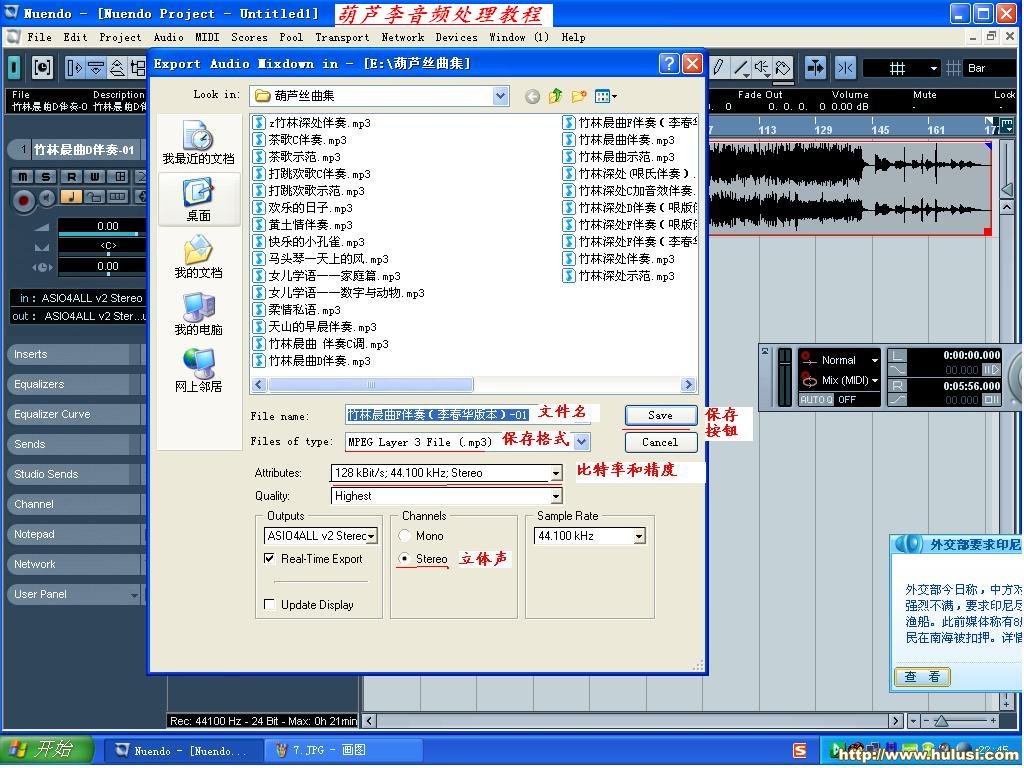Click the Create New Folder icon
The height and width of the screenshot is (768, 1024).
point(579,97)
